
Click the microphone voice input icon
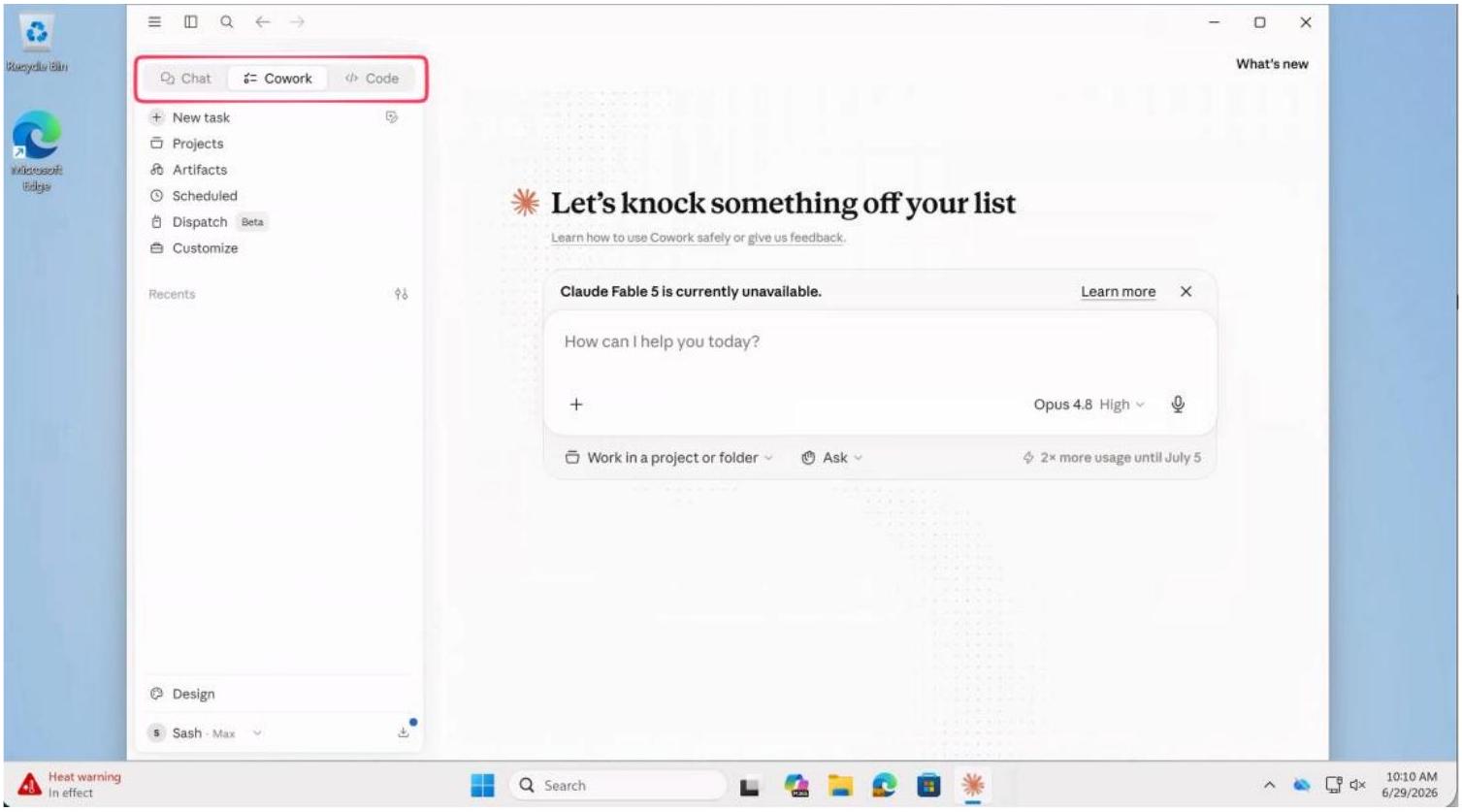click(1178, 405)
